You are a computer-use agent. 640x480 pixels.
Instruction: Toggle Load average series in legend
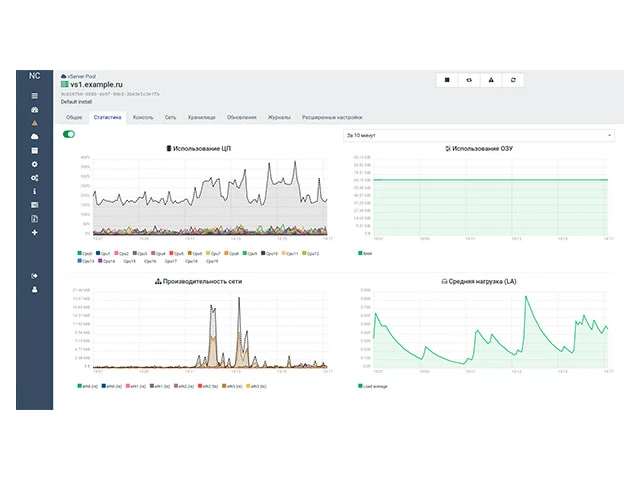tap(373, 385)
